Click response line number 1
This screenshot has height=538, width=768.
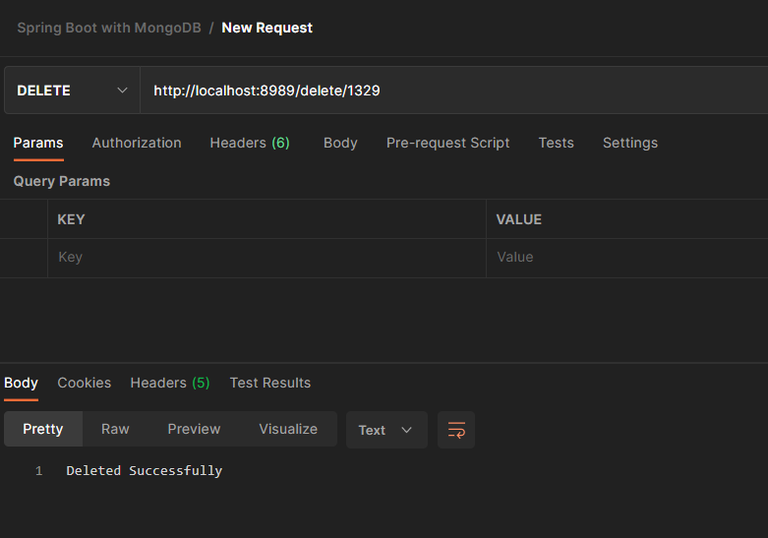pos(39,471)
